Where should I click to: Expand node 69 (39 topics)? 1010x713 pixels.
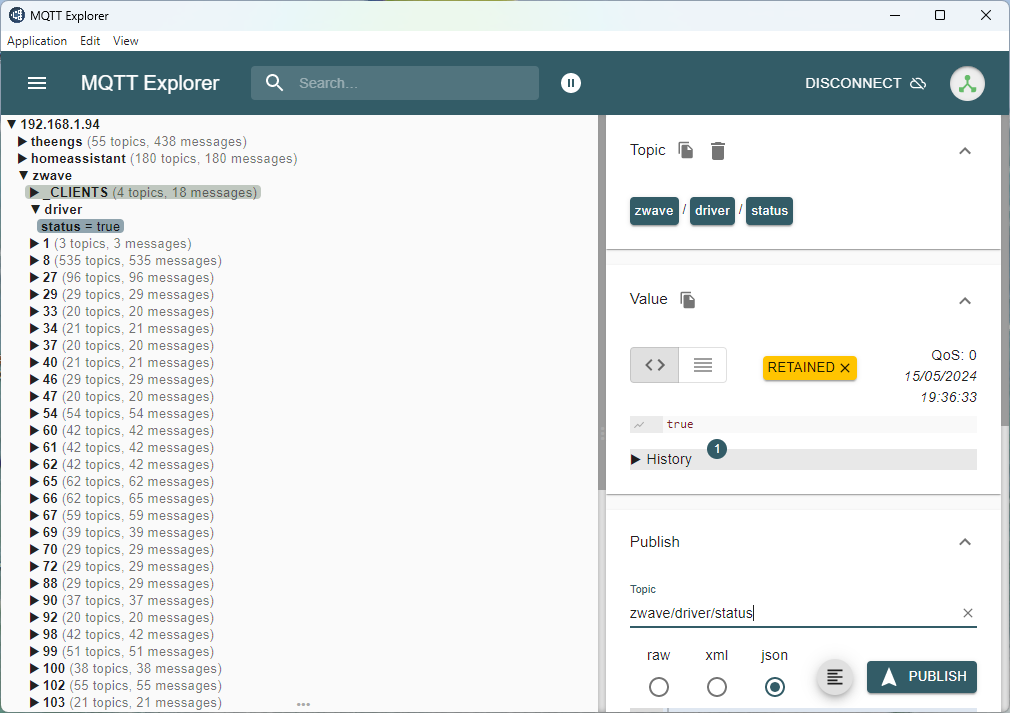pos(34,533)
